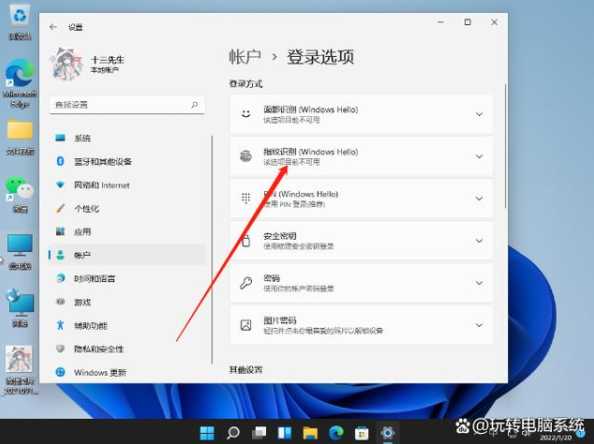The image size is (594, 444).
Task: Expand the 安全密钥 security key chevron
Action: click(x=479, y=241)
